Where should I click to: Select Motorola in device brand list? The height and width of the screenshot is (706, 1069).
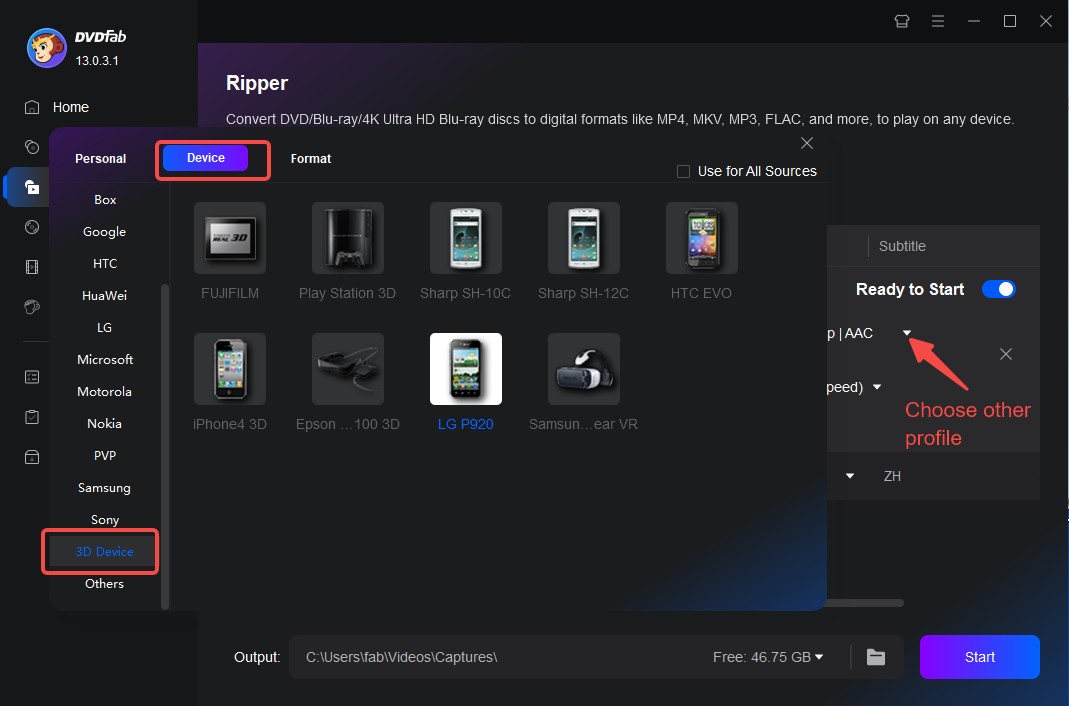(105, 392)
